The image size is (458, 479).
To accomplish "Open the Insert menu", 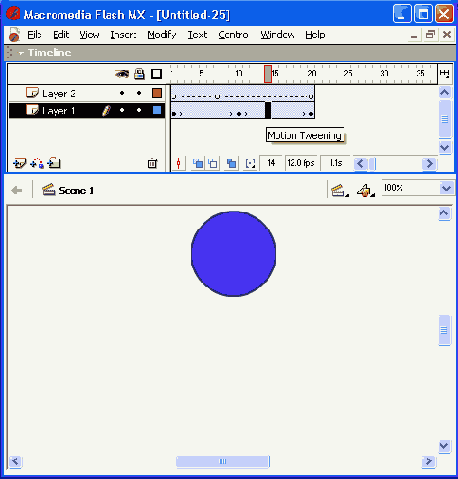I will (x=123, y=35).
